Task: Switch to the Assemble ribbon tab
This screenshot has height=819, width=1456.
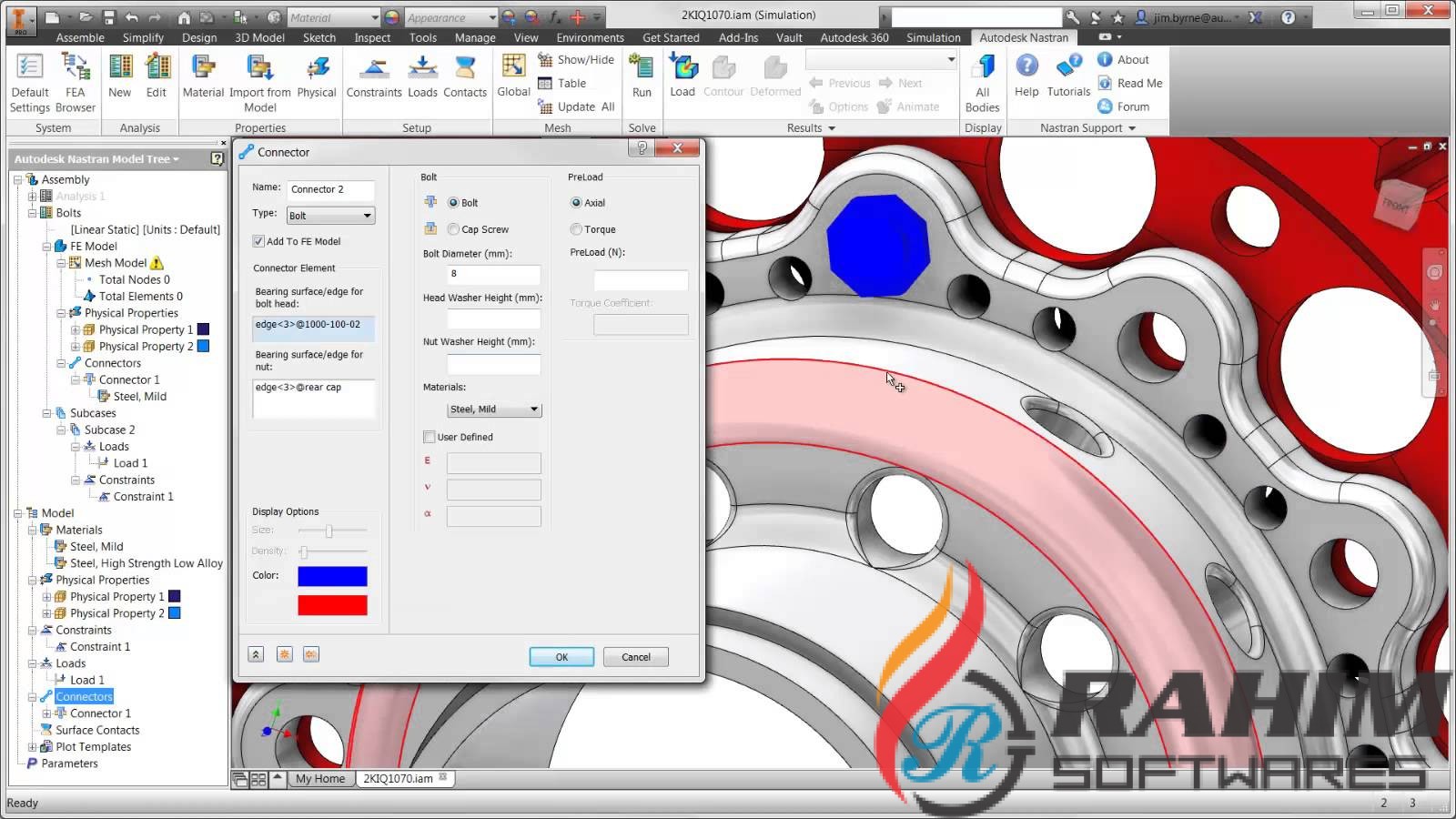Action: pos(80,37)
